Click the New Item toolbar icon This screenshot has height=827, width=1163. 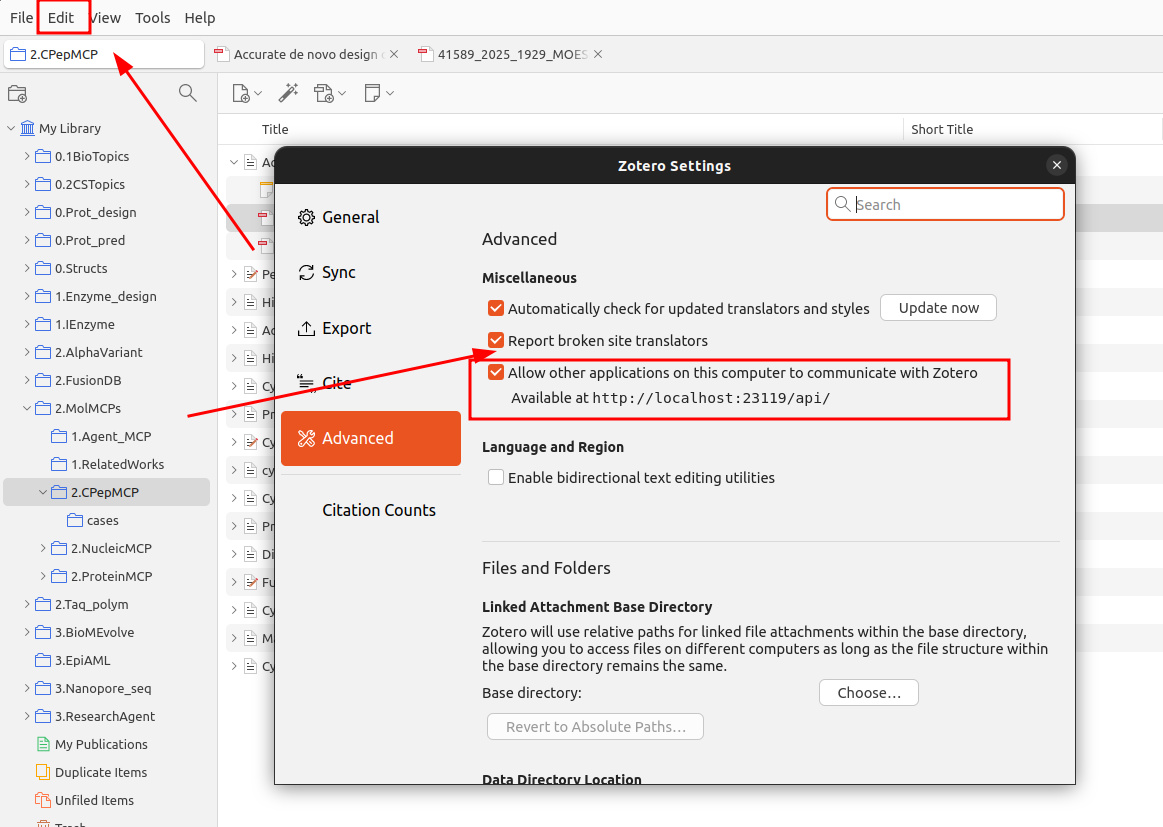click(x=240, y=93)
